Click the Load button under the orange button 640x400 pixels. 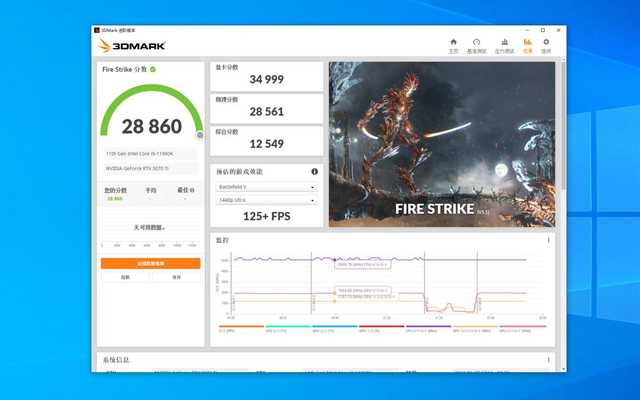pyautogui.click(x=125, y=277)
